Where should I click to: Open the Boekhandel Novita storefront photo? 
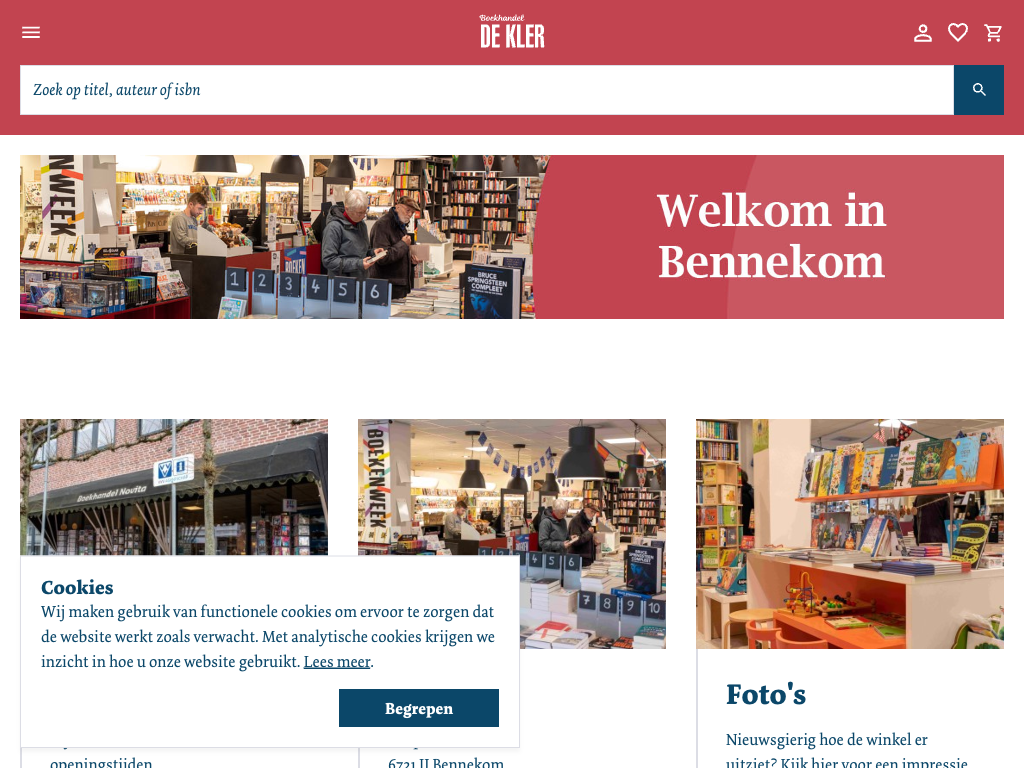point(174,487)
